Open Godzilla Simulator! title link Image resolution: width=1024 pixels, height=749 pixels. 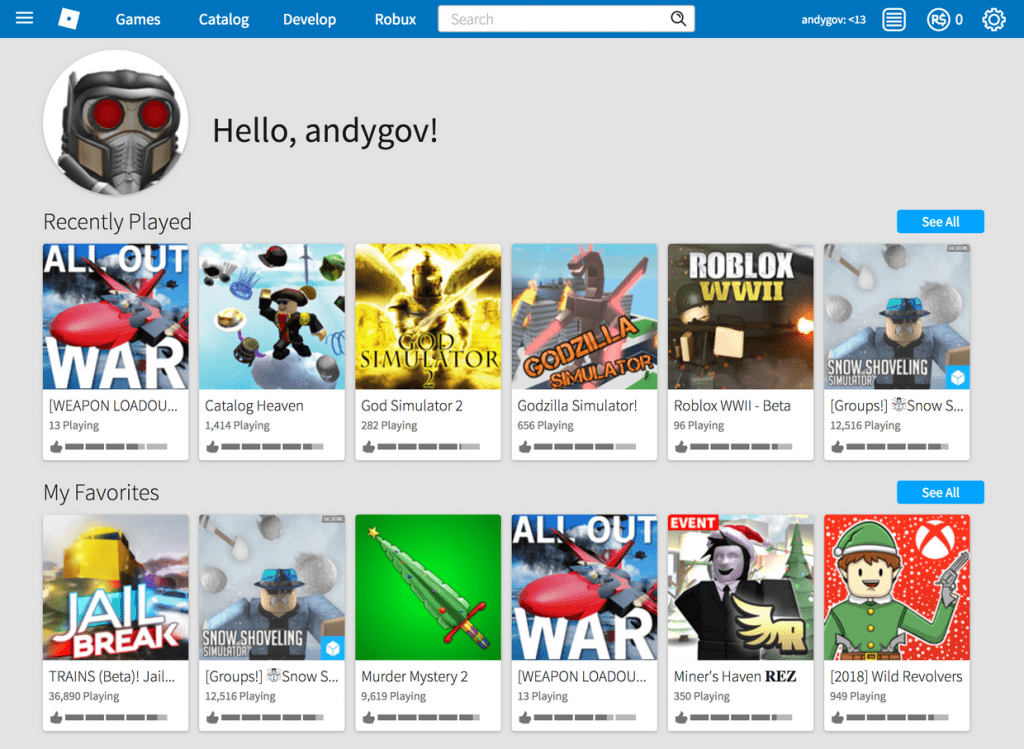[577, 406]
